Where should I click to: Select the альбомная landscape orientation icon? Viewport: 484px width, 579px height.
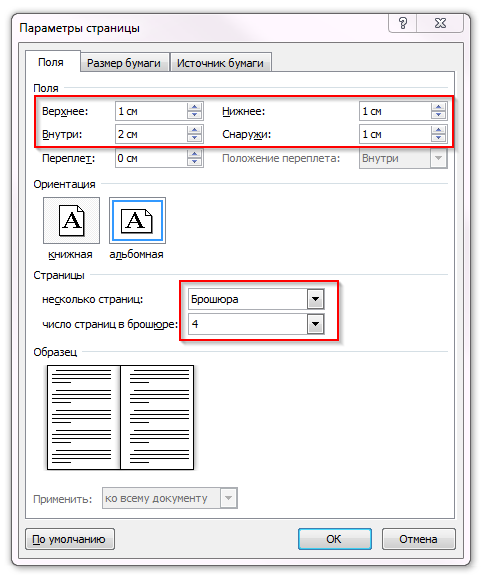[x=137, y=220]
